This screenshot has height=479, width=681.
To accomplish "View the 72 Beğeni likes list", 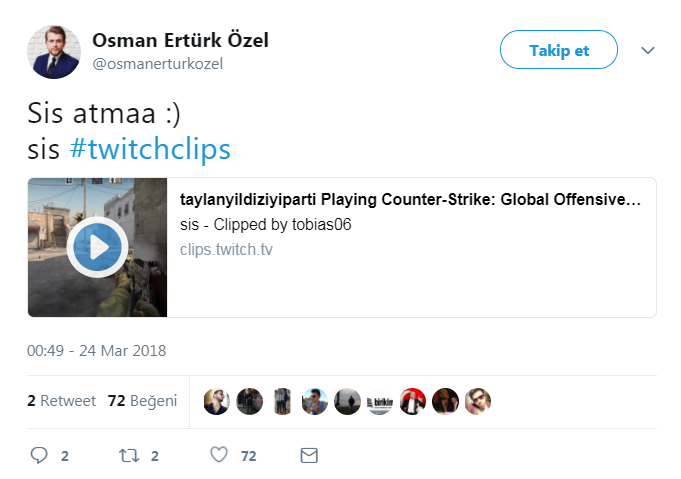I will [x=142, y=400].
